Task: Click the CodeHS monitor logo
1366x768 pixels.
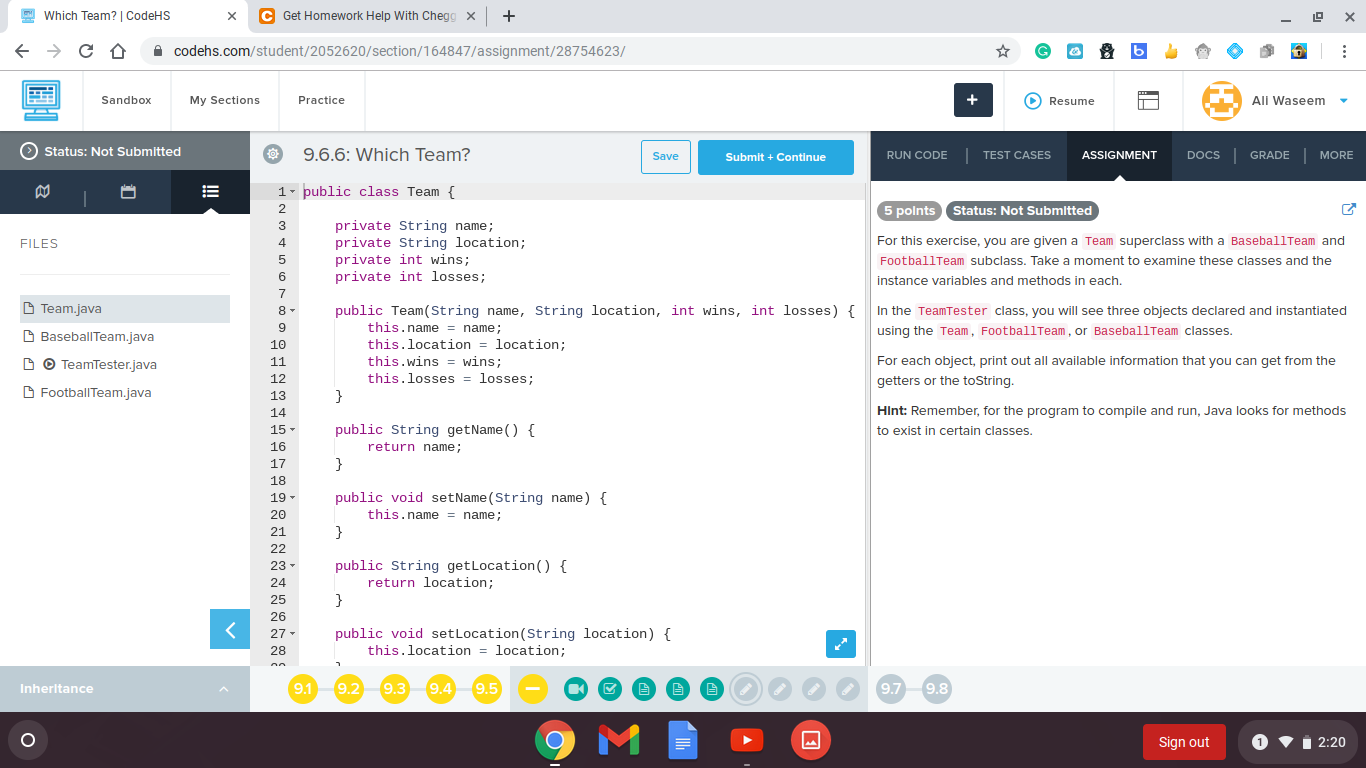Action: 40,100
